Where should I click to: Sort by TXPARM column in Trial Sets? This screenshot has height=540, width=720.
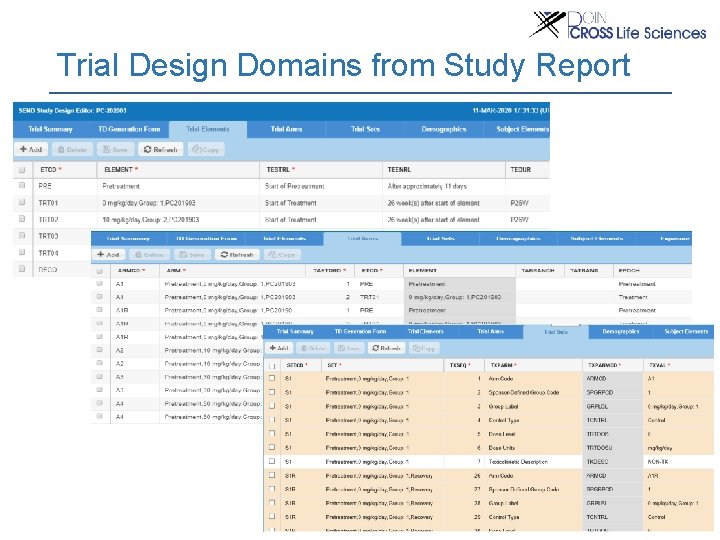[x=503, y=365]
